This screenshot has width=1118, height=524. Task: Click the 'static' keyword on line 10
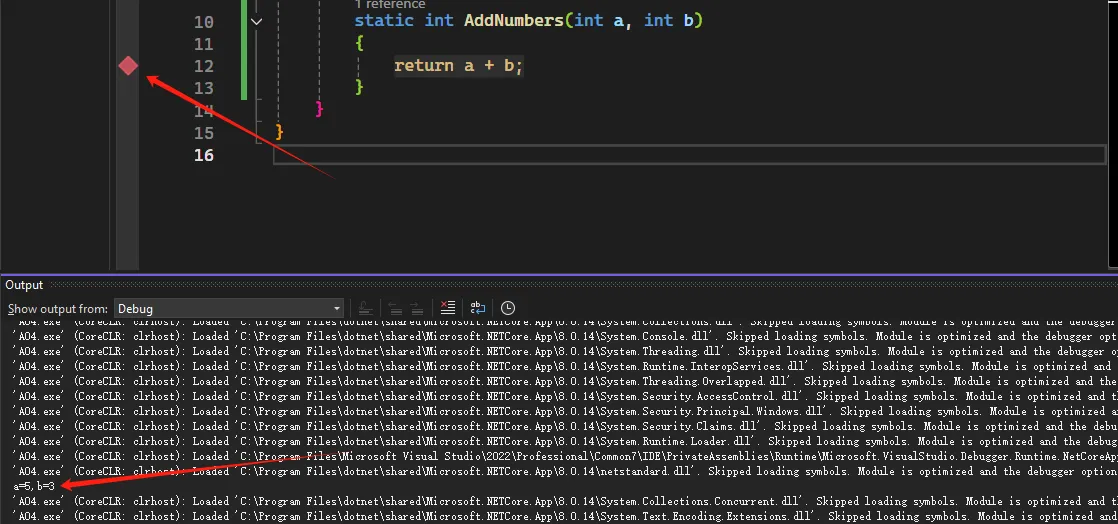point(384,21)
